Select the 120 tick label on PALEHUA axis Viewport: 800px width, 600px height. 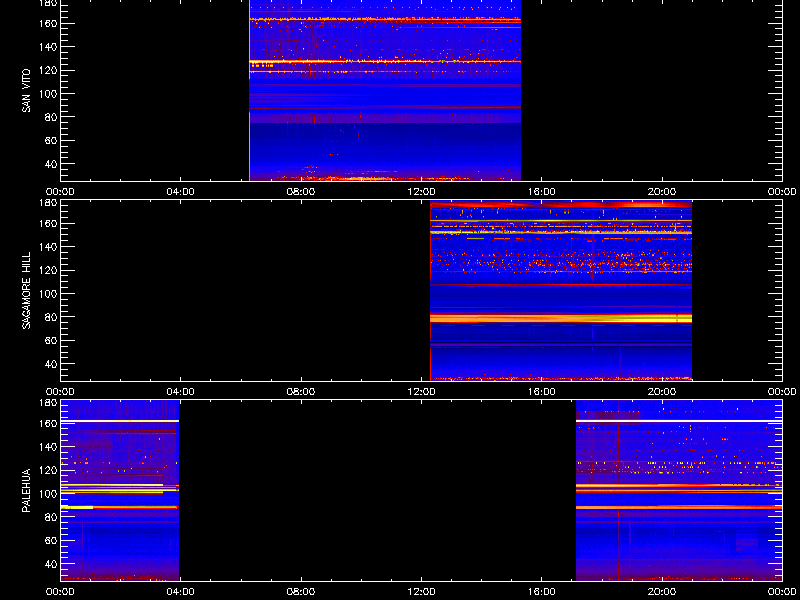(48, 470)
